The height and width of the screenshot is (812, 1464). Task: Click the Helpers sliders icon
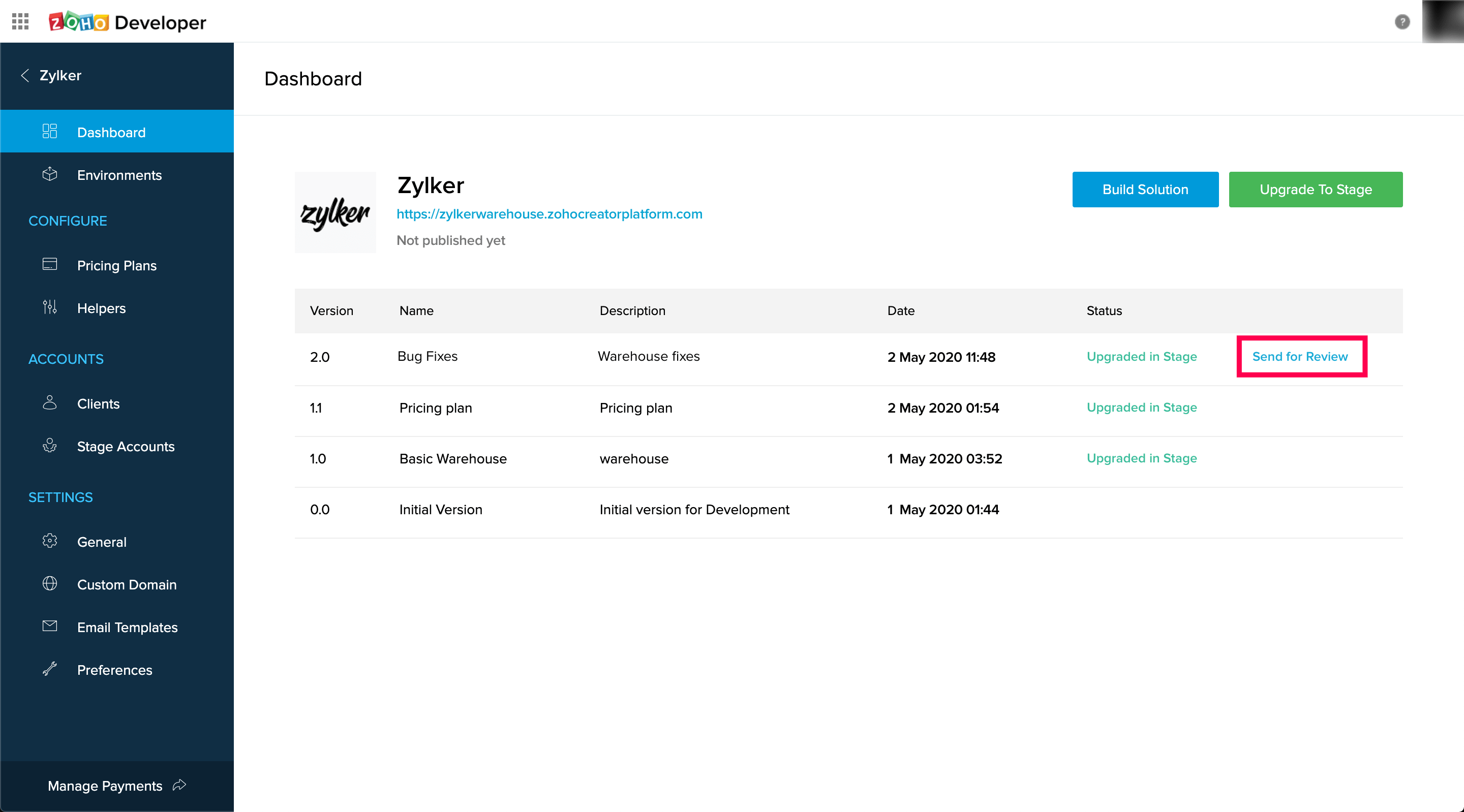coord(50,307)
